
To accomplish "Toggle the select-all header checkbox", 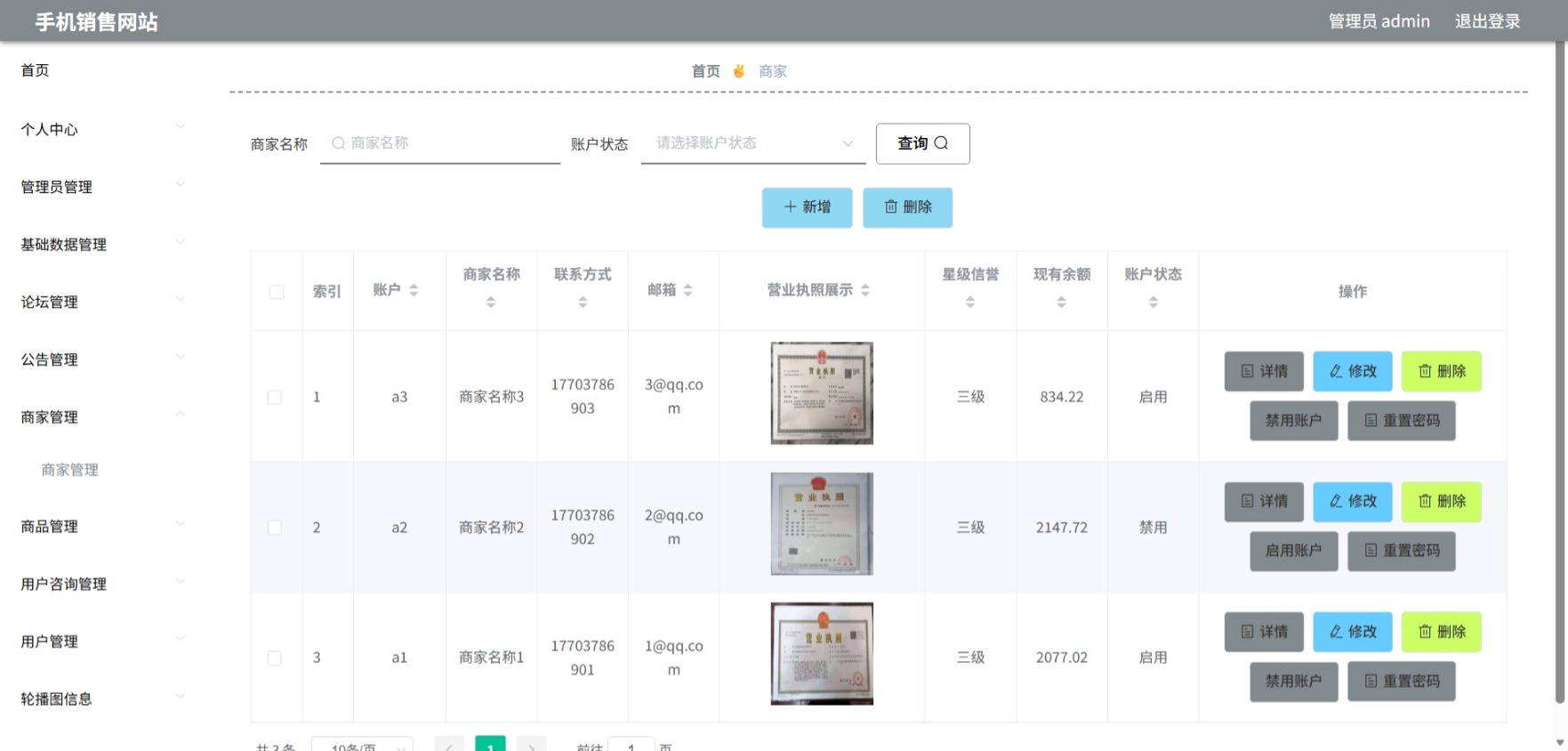I will (x=277, y=292).
